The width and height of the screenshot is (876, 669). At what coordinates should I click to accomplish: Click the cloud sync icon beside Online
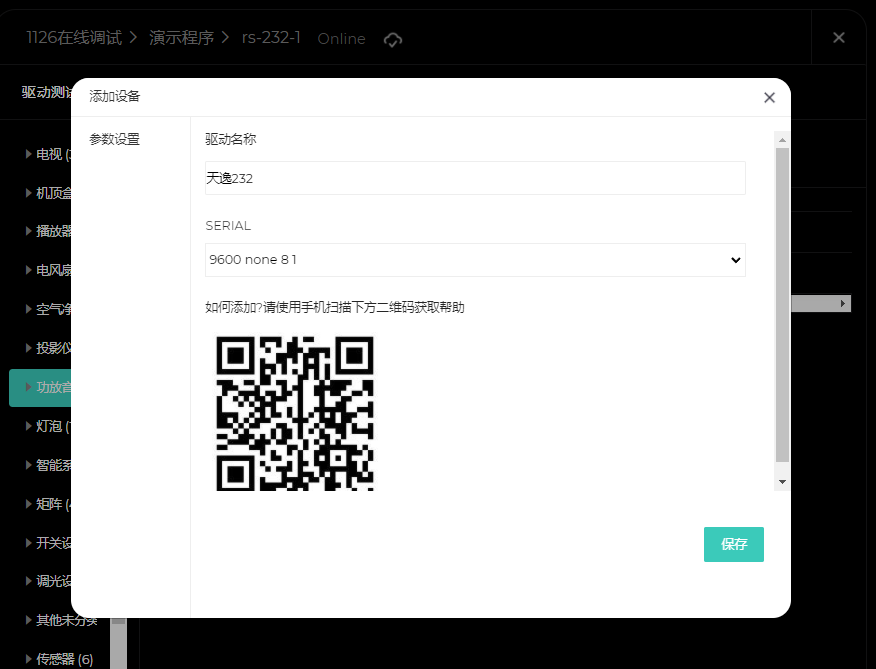point(393,39)
